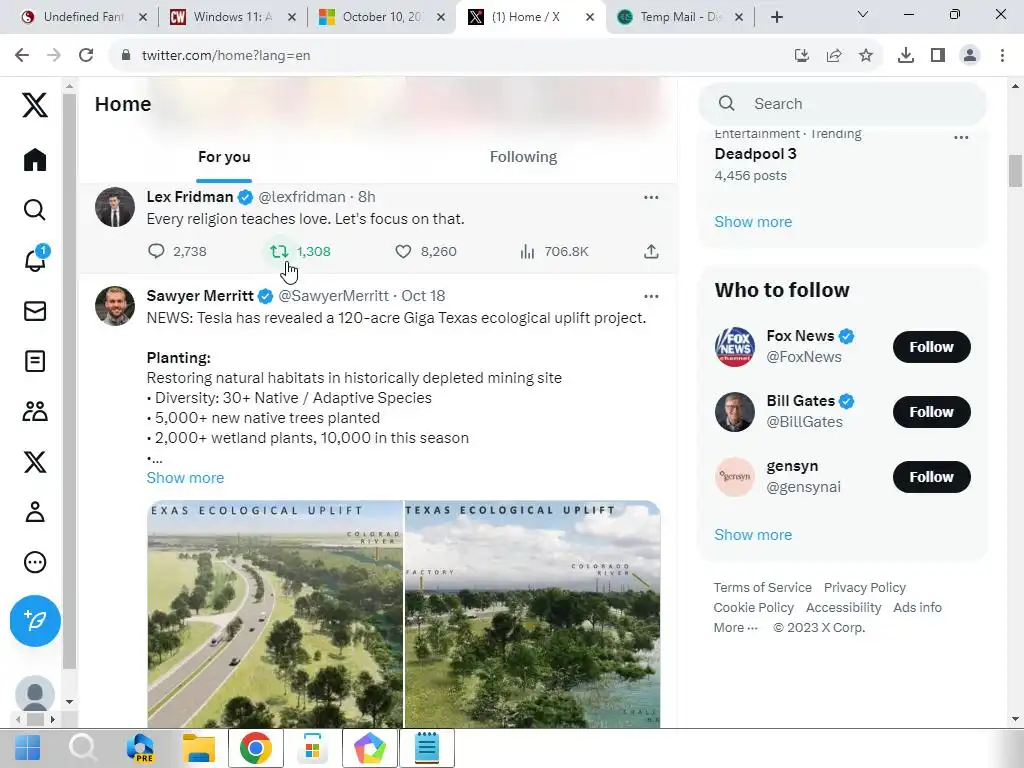Switch to Undefined Fantastic browser tab
The width and height of the screenshot is (1024, 768).
click(84, 17)
